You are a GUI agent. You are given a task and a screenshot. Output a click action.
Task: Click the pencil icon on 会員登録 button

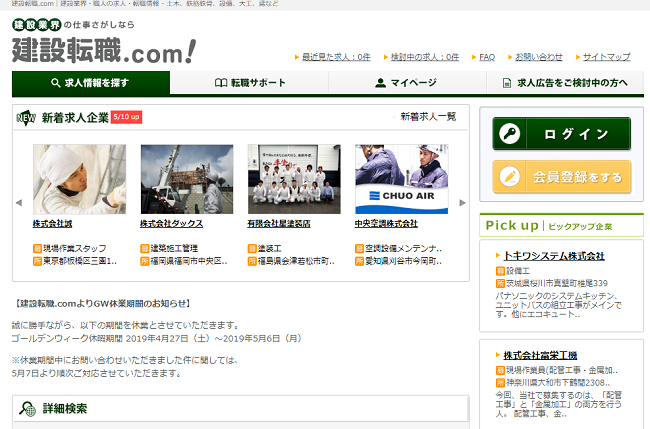pos(510,177)
